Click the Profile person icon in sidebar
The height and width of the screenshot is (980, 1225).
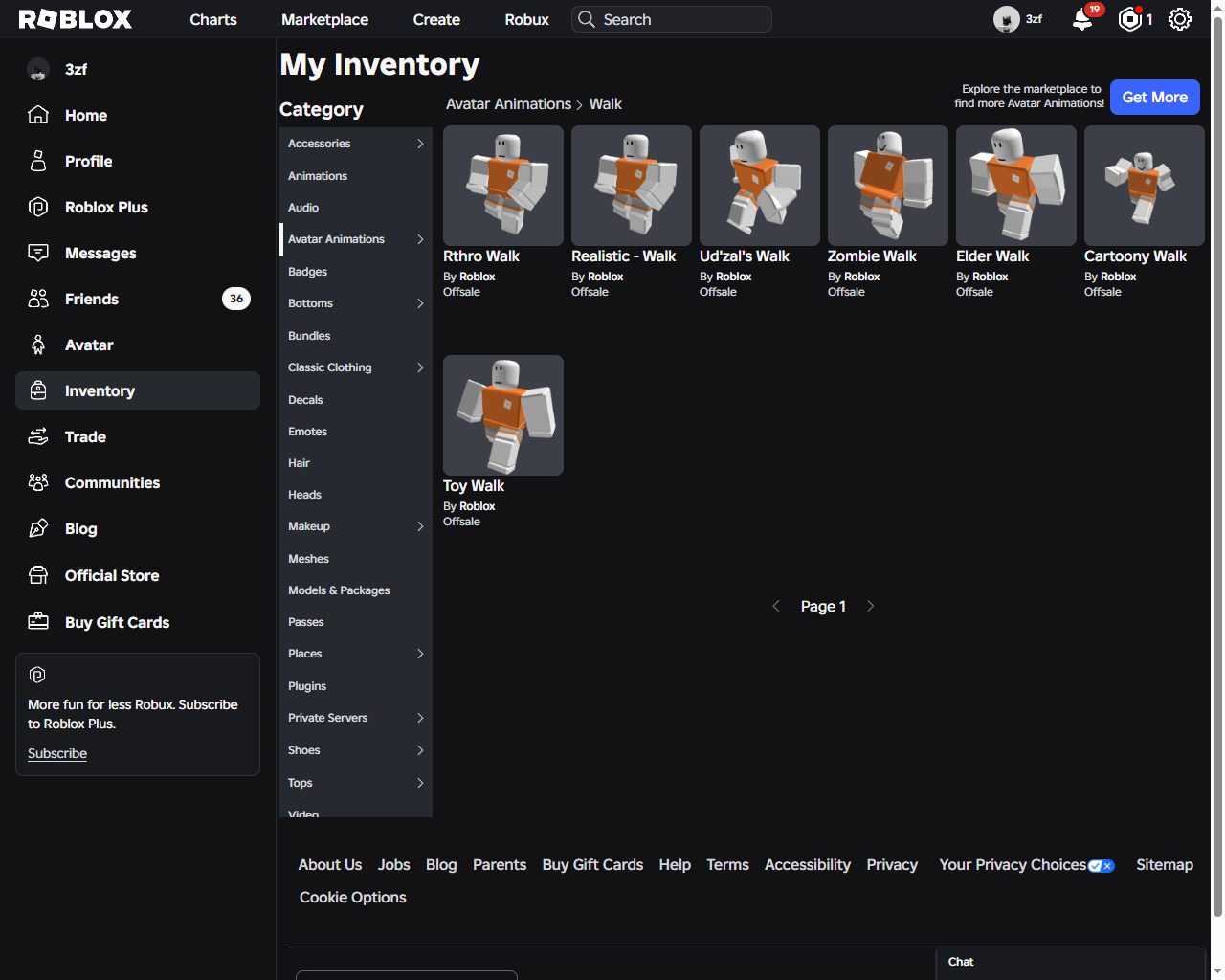pyautogui.click(x=38, y=161)
